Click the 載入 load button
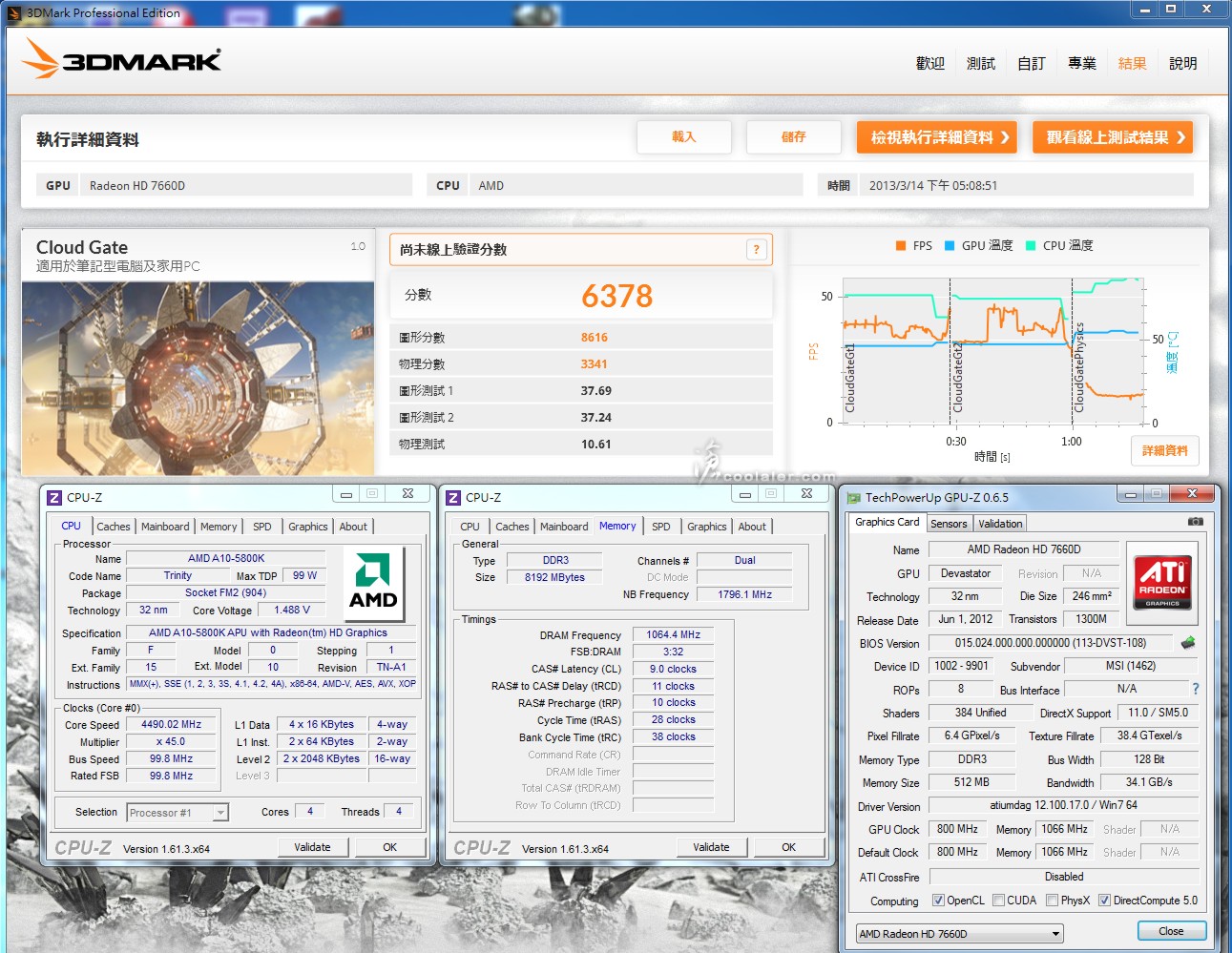Viewport: 1232px width, 953px height. tap(684, 137)
